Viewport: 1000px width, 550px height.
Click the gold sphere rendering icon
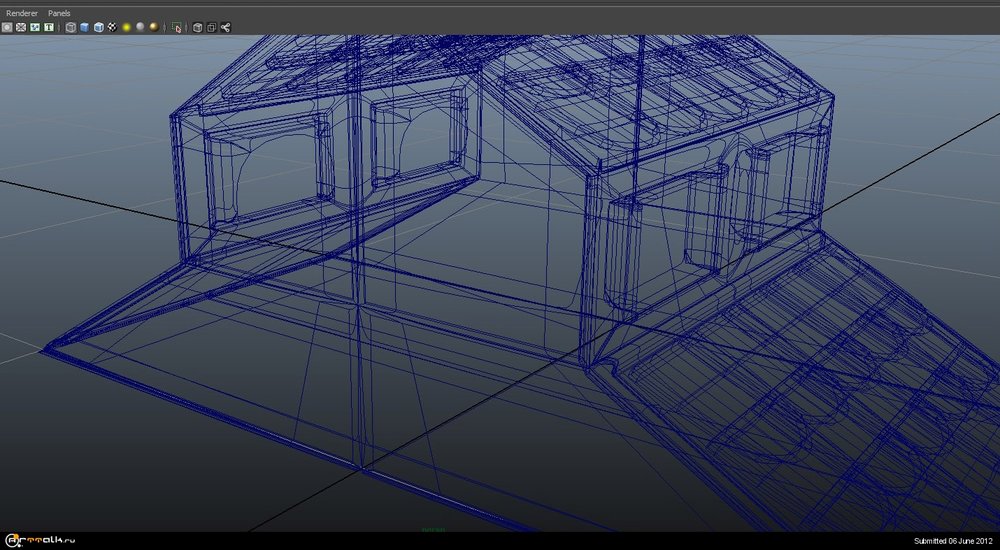click(x=154, y=28)
